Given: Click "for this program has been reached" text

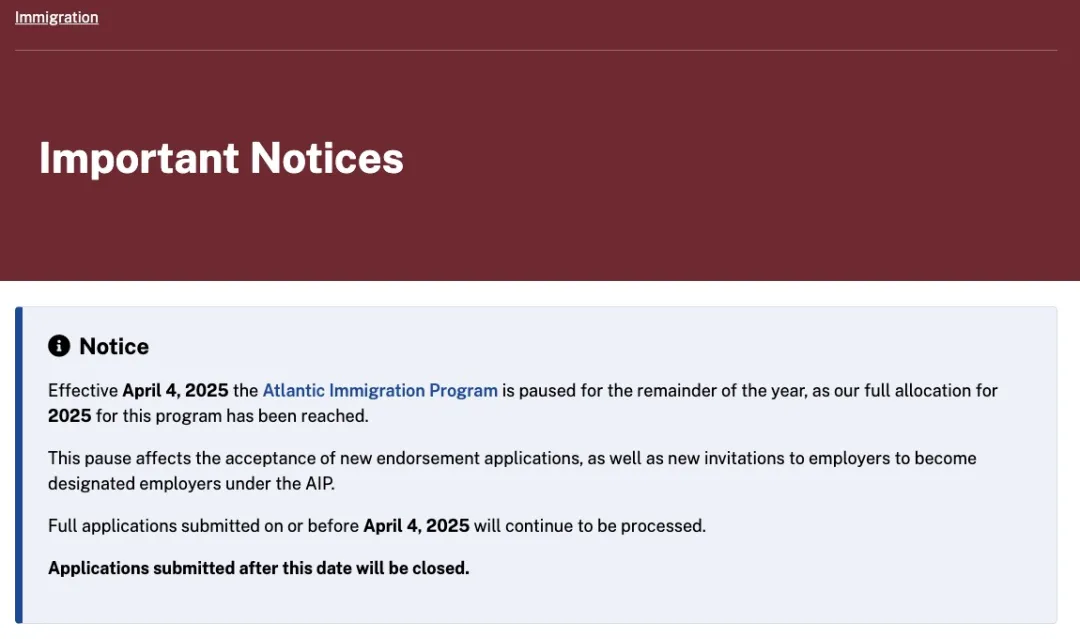Looking at the screenshot, I should (232, 416).
